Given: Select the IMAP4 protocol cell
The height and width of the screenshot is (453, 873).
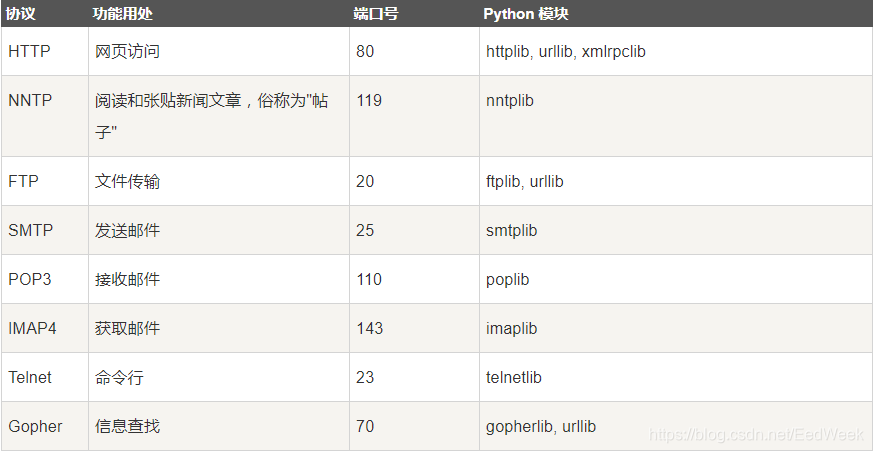Looking at the screenshot, I should pos(45,328).
